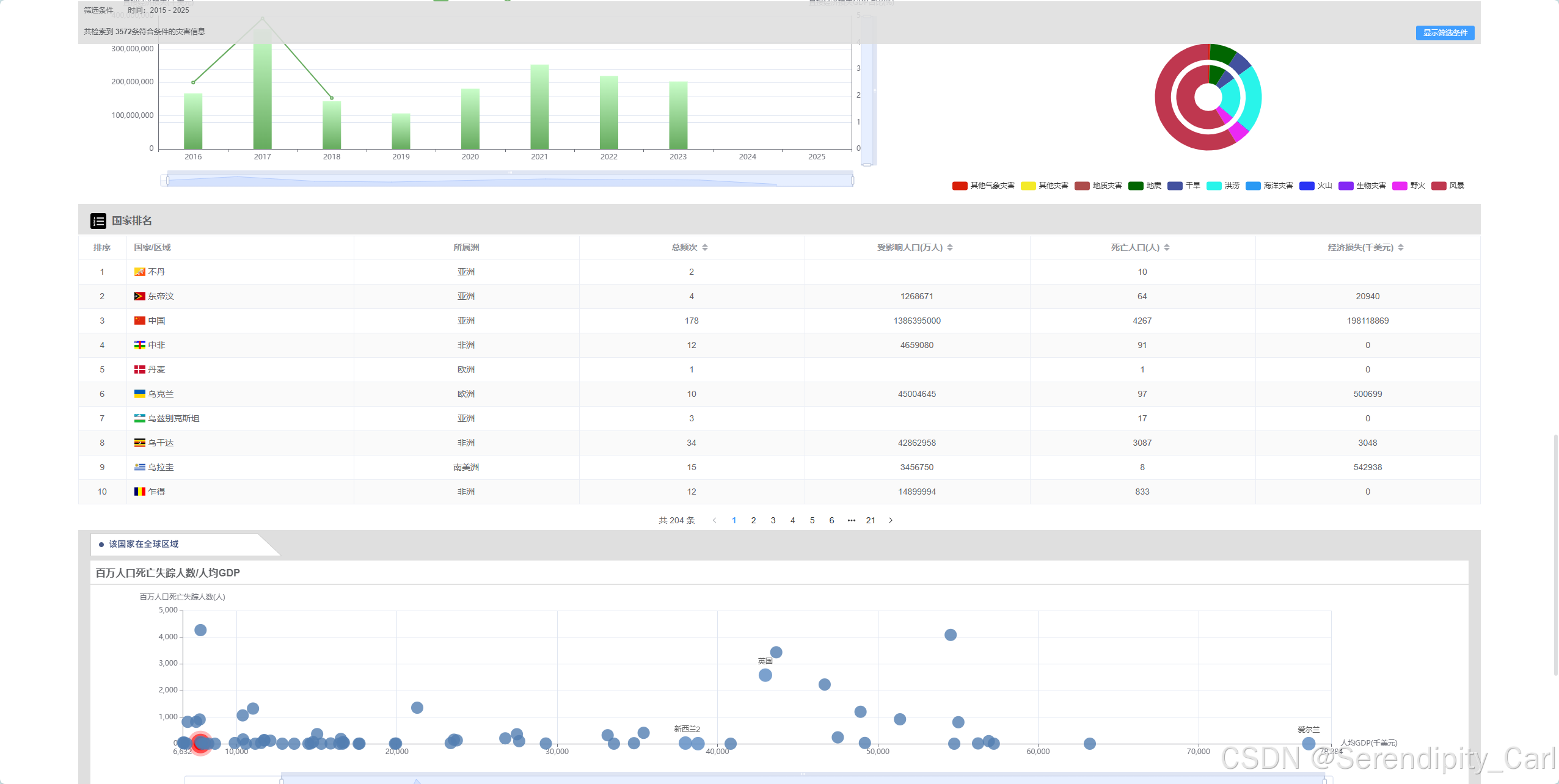Click the China flag icon
Screen dimensions: 1559x784
[x=140, y=321]
